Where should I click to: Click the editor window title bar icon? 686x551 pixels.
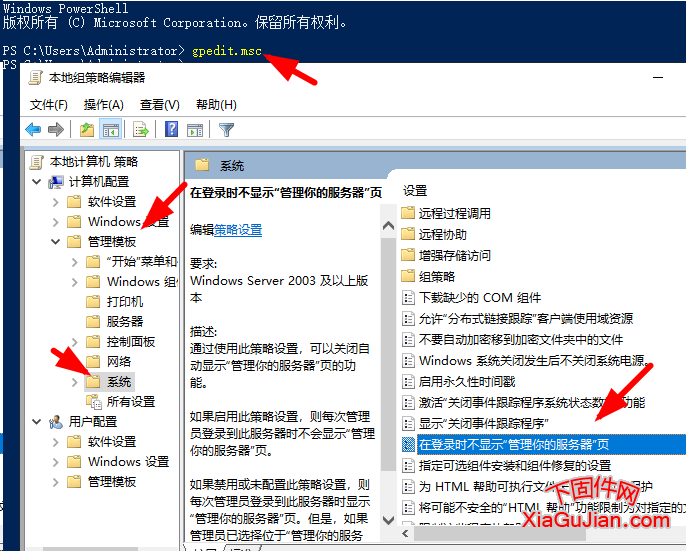(35, 78)
